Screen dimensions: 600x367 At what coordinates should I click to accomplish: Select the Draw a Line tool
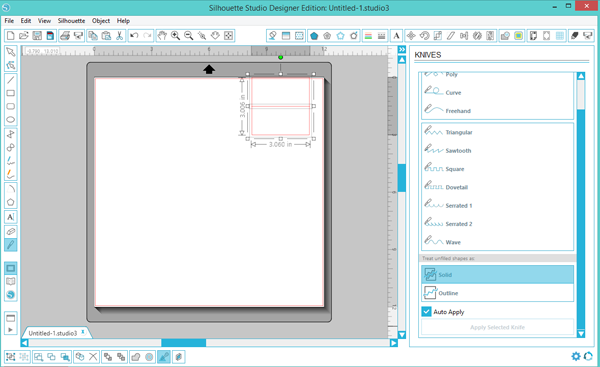point(11,80)
